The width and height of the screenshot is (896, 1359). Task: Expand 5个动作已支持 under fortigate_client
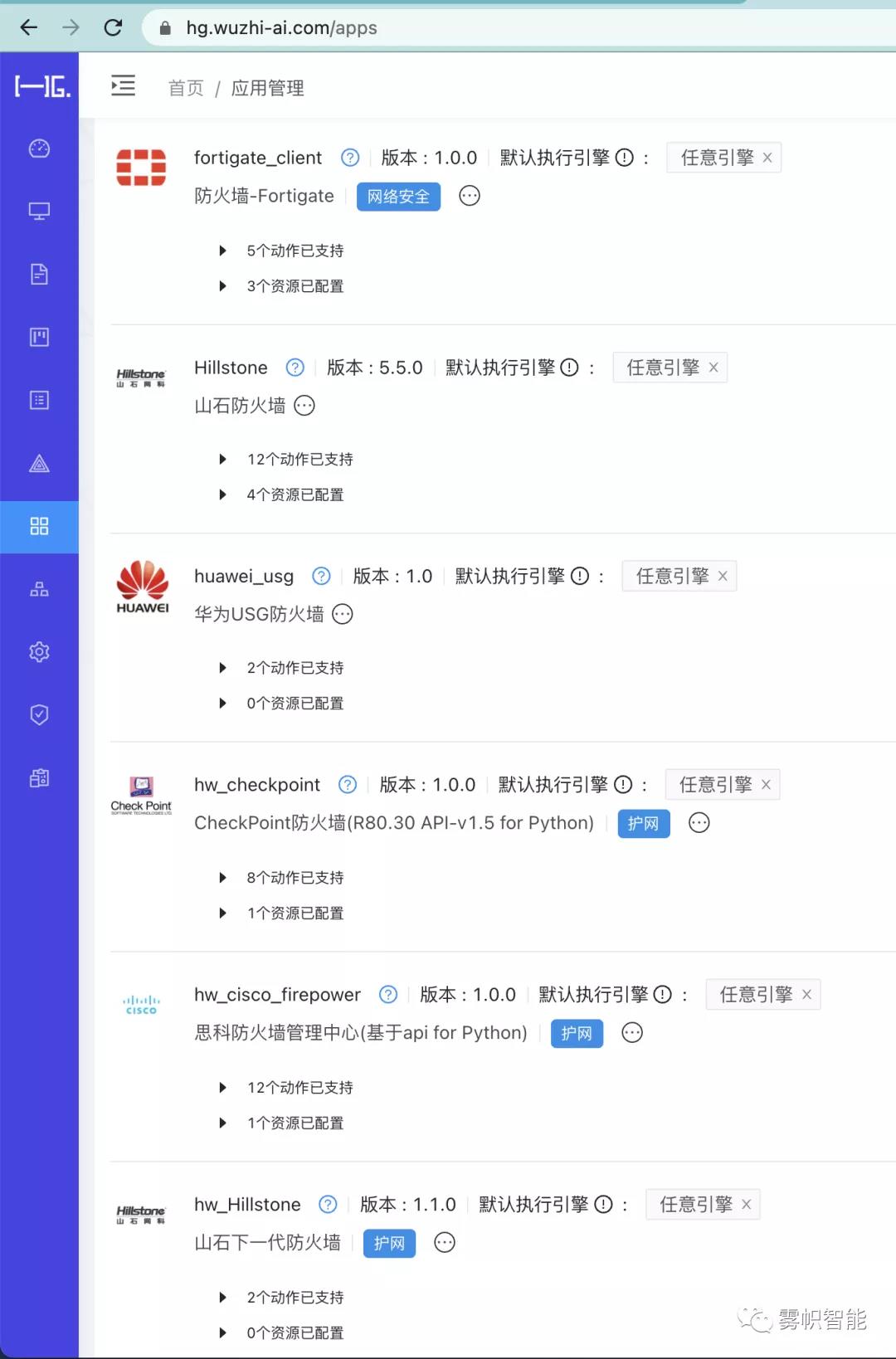(222, 251)
